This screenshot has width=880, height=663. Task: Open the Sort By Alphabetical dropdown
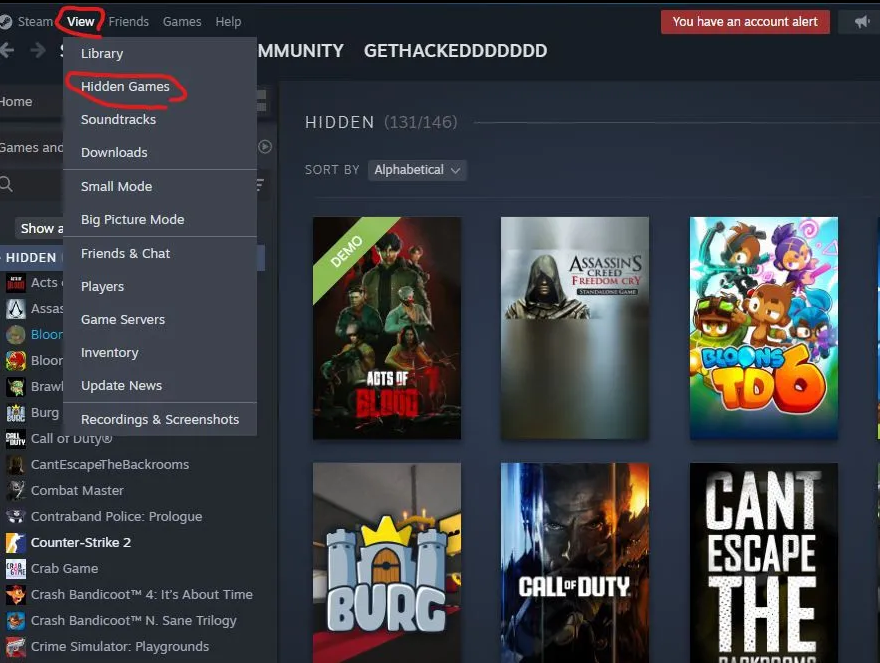pos(417,170)
